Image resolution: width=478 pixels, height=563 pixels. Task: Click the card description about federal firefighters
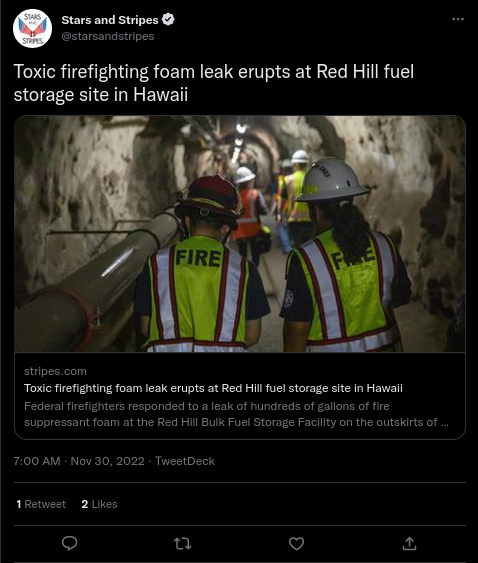236,414
